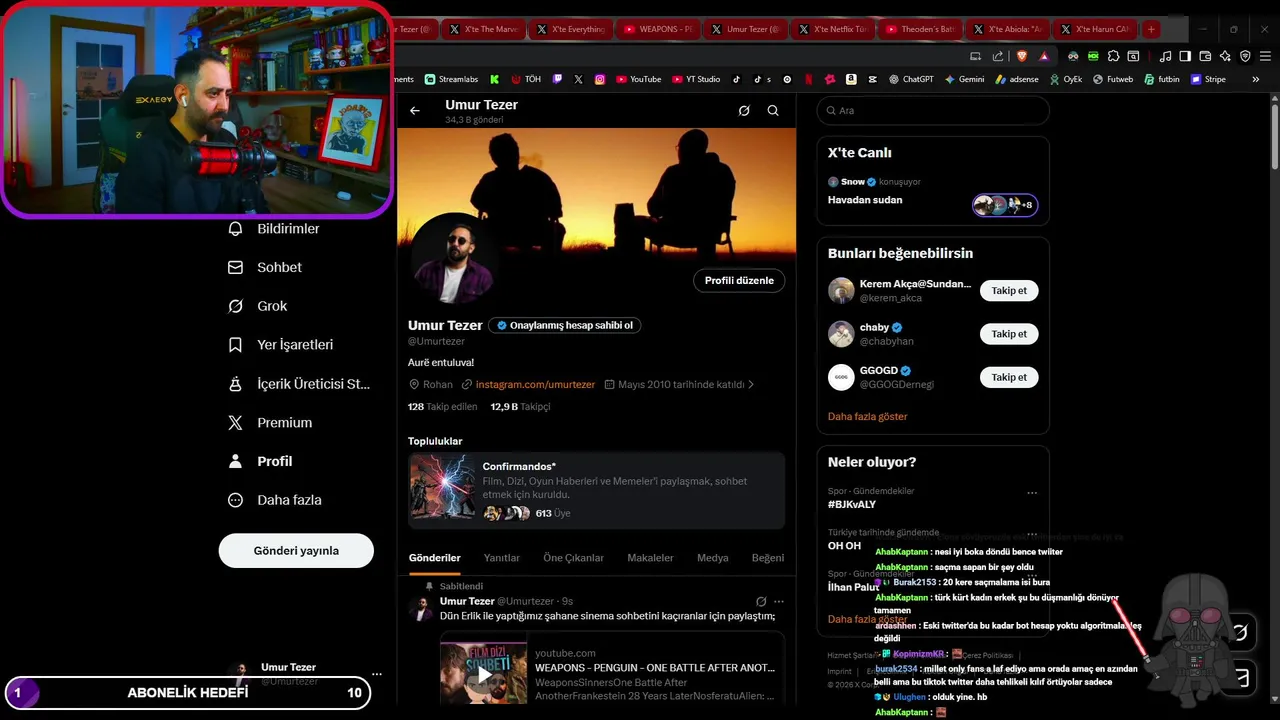
Task: Focus the Ara search field
Action: (x=933, y=111)
